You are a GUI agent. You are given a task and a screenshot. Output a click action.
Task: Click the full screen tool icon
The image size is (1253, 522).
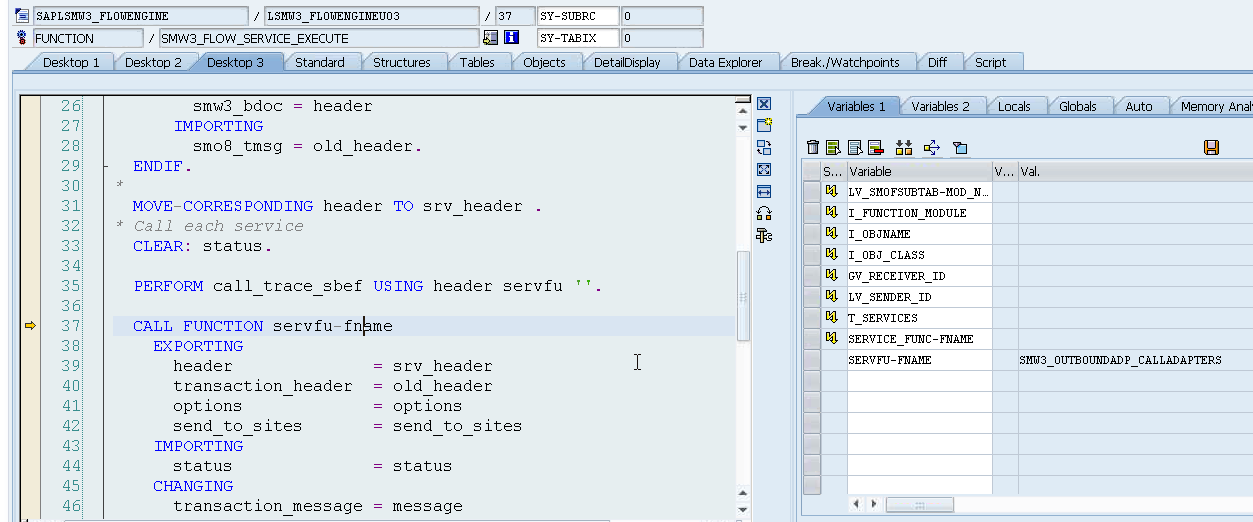pyautogui.click(x=764, y=169)
